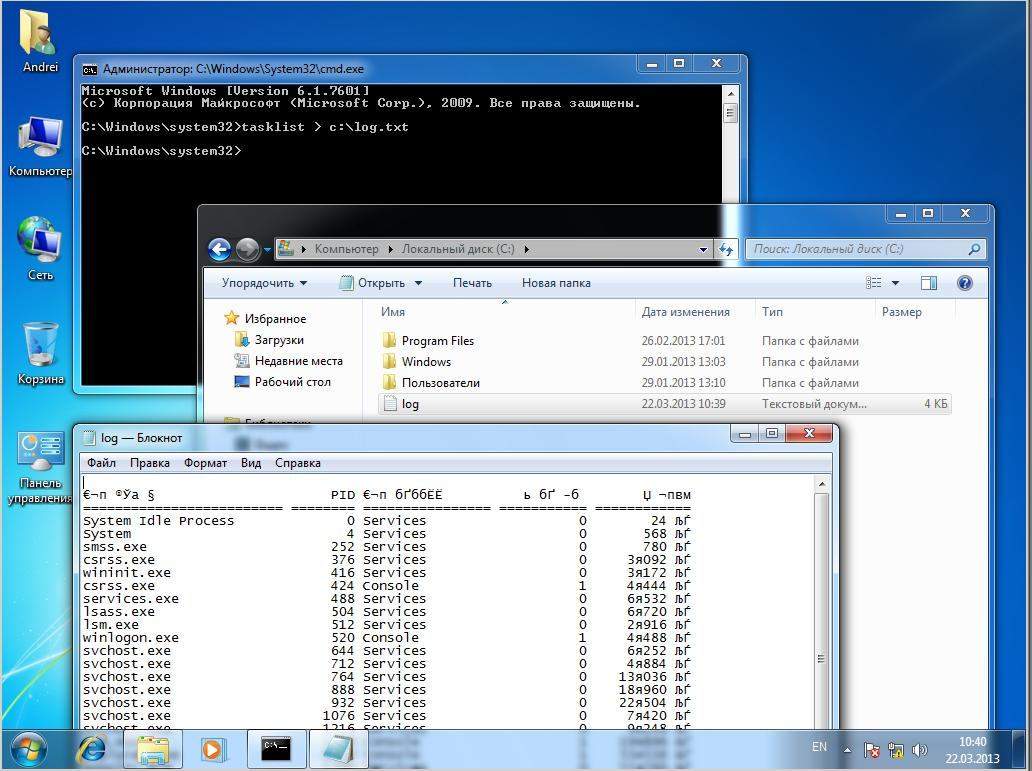The image size is (1032, 771).
Task: Click the Explorer Back navigation arrow
Action: (219, 249)
